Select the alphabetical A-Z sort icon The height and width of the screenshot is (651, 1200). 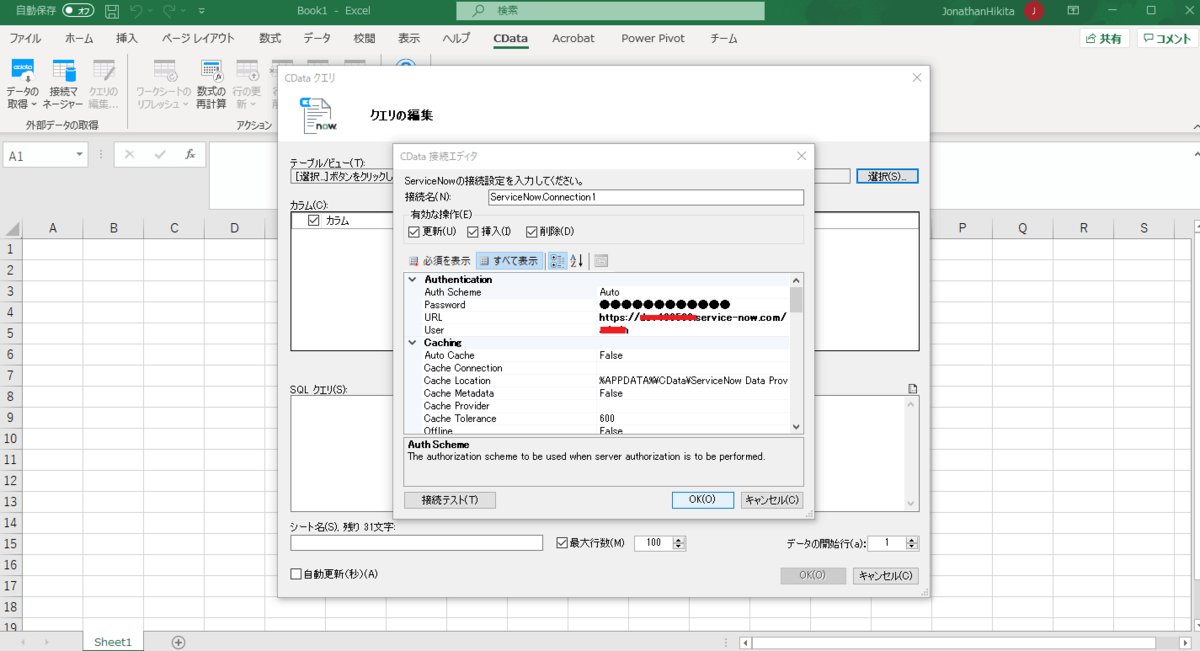pos(577,261)
